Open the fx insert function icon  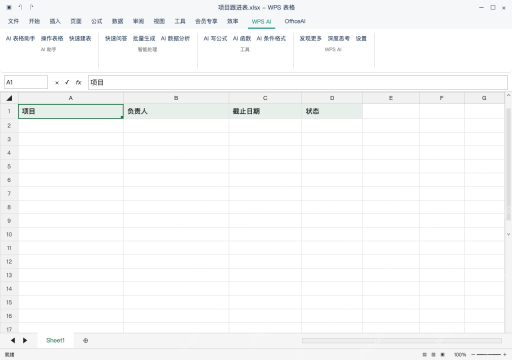[x=78, y=82]
